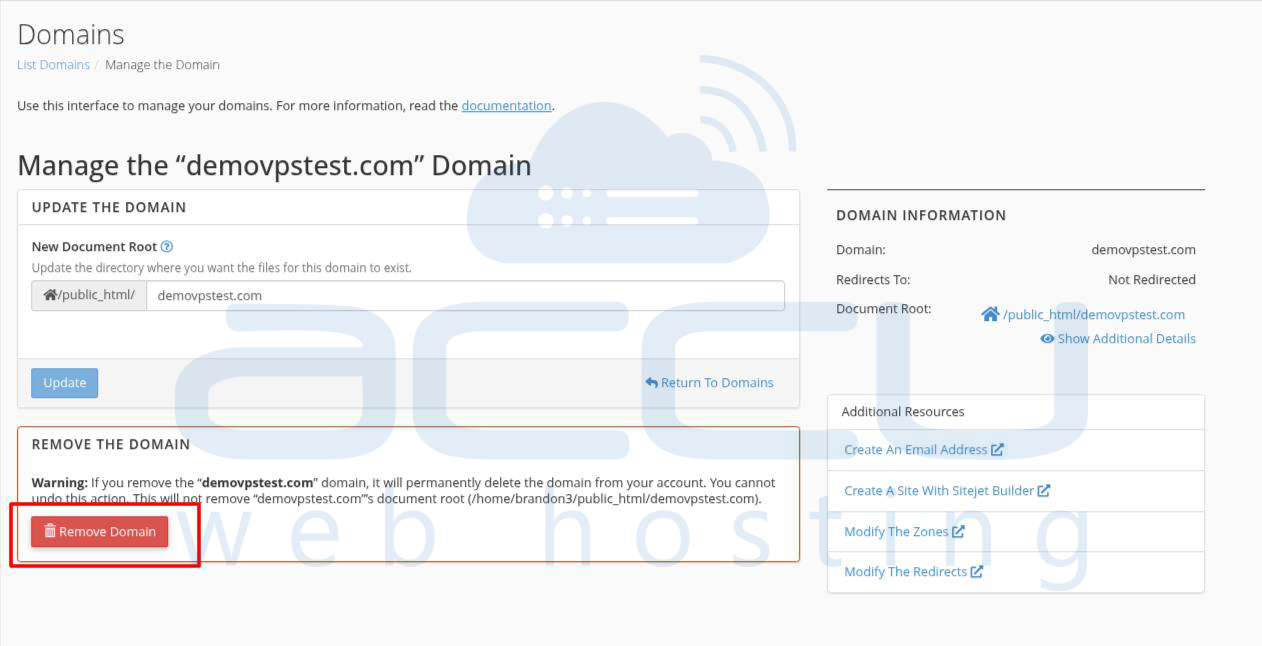The height and width of the screenshot is (646, 1262).
Task: Open Modify The Zones link
Action: click(895, 532)
